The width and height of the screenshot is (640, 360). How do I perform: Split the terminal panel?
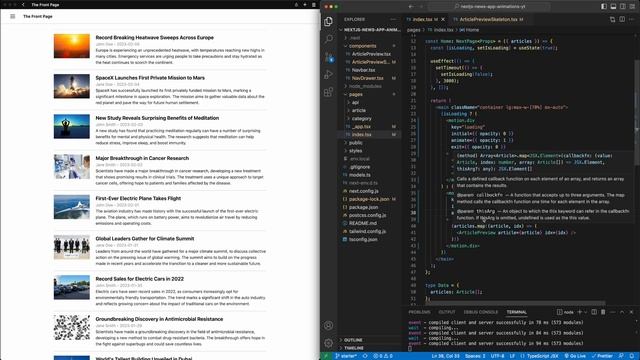(x=594, y=312)
